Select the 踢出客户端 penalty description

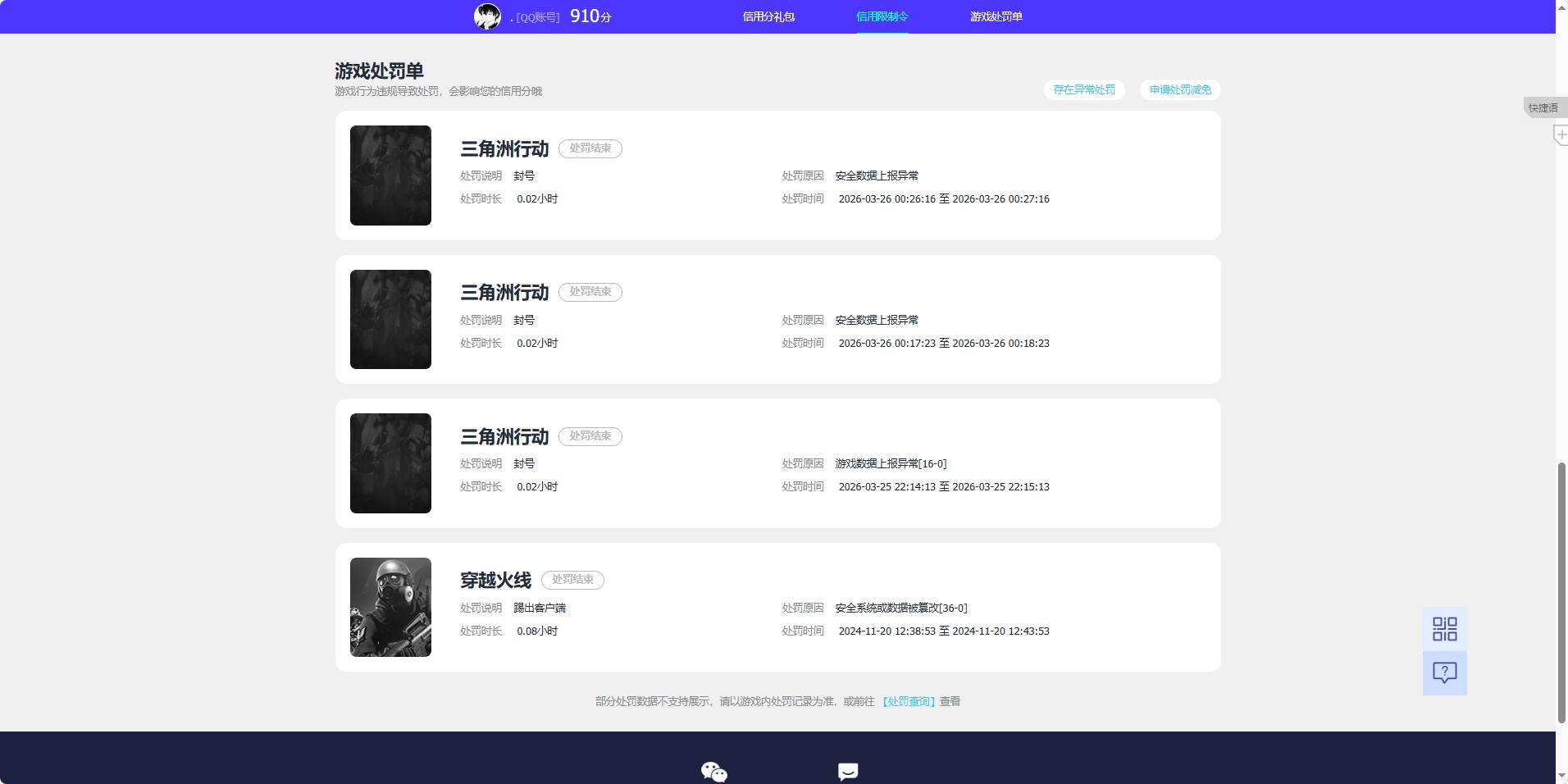[540, 608]
